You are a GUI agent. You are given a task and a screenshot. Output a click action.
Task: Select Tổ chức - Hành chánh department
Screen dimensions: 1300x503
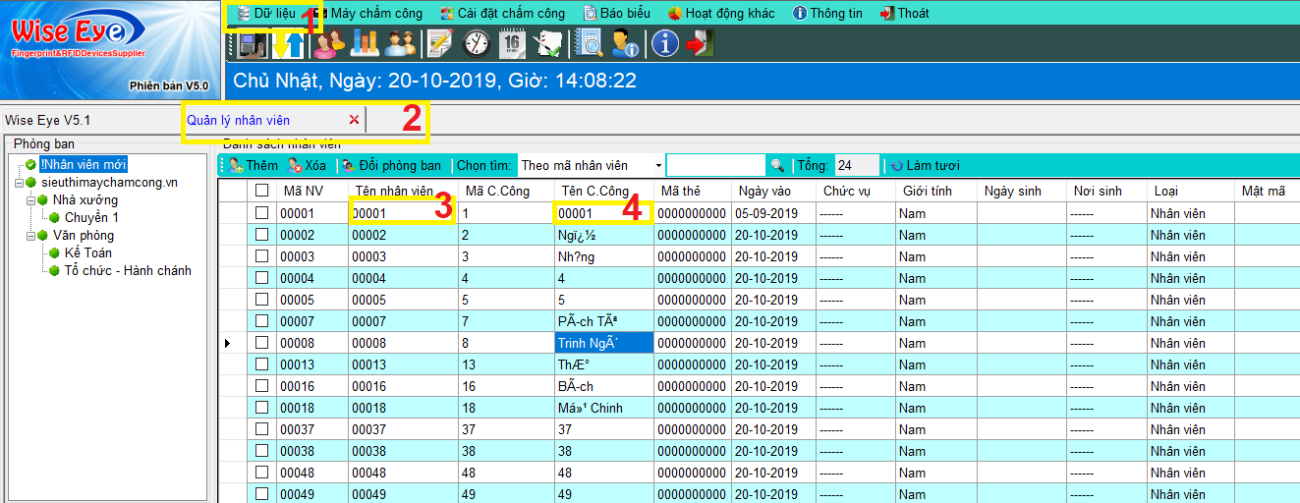pyautogui.click(x=128, y=271)
